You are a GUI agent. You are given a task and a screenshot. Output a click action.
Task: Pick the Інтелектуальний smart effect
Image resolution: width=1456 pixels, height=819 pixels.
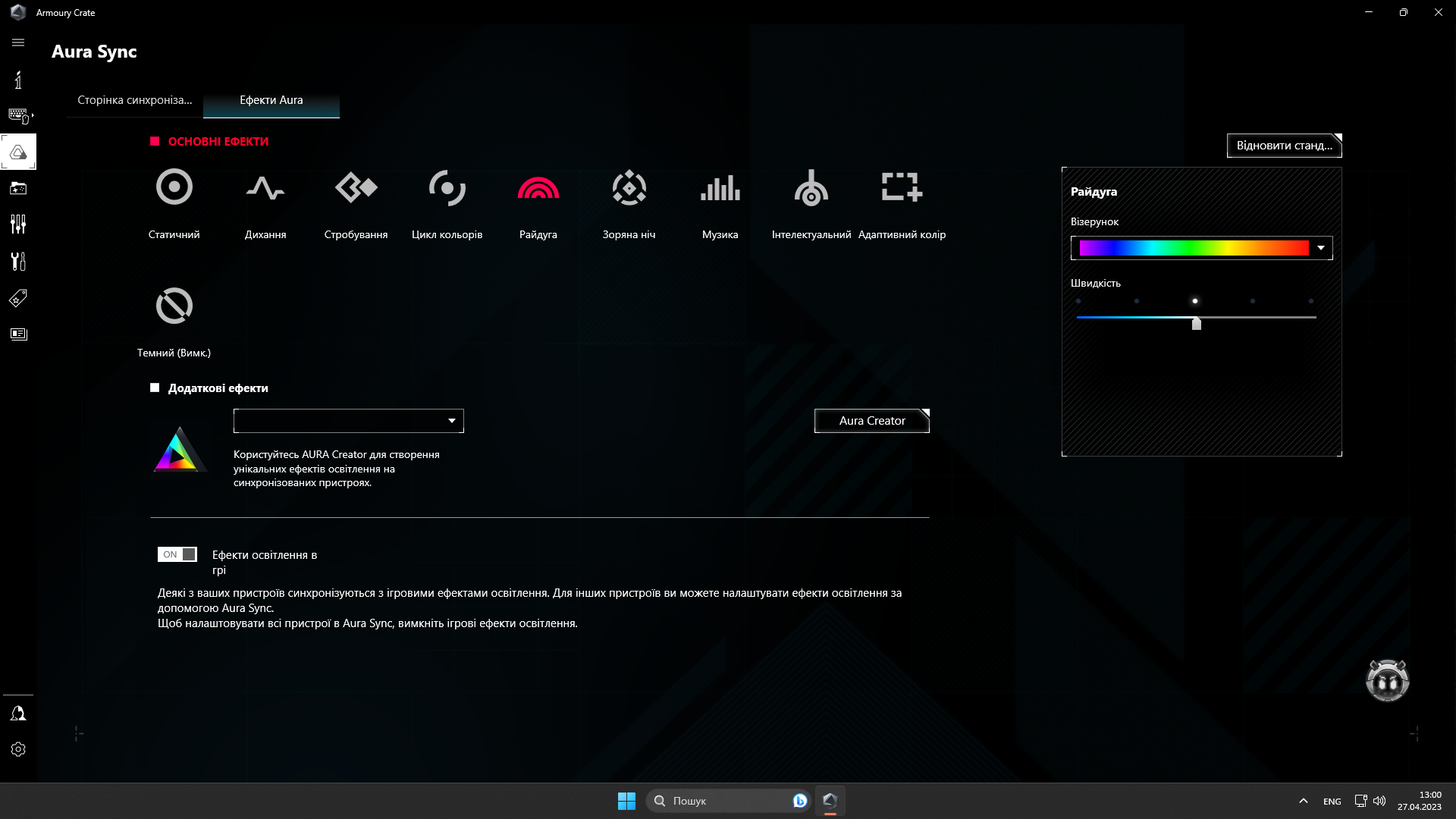click(x=811, y=203)
